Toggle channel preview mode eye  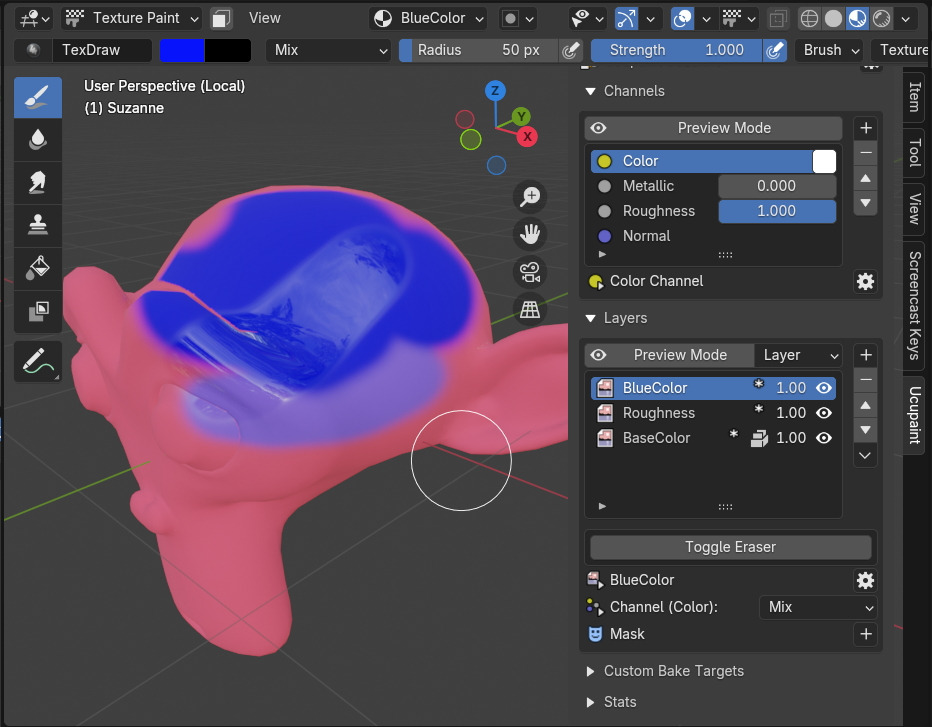click(599, 128)
